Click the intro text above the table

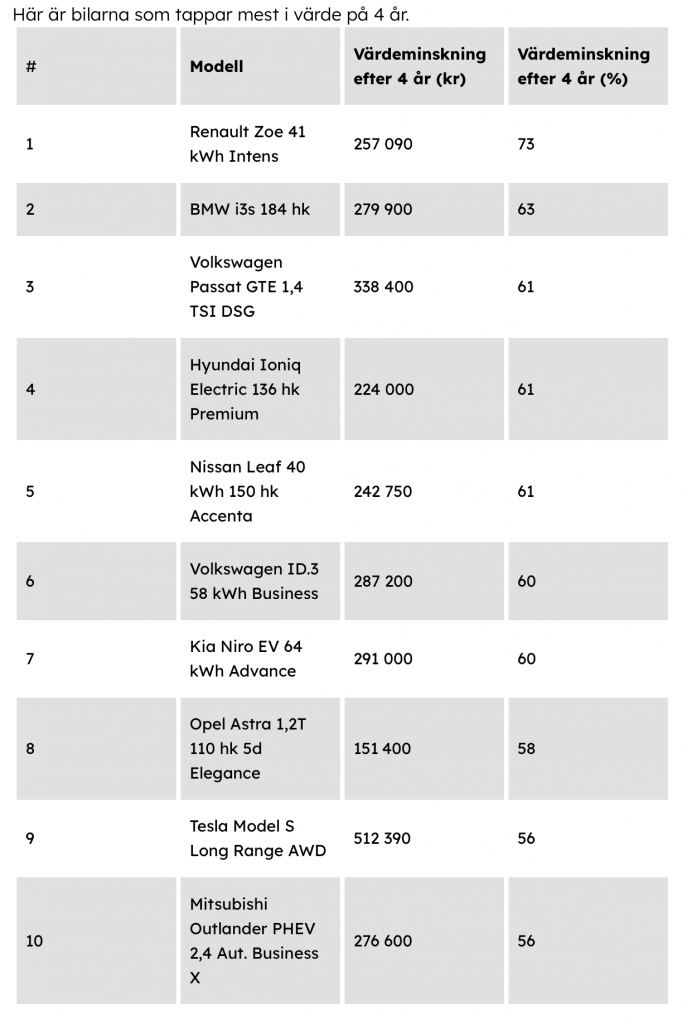pos(211,14)
